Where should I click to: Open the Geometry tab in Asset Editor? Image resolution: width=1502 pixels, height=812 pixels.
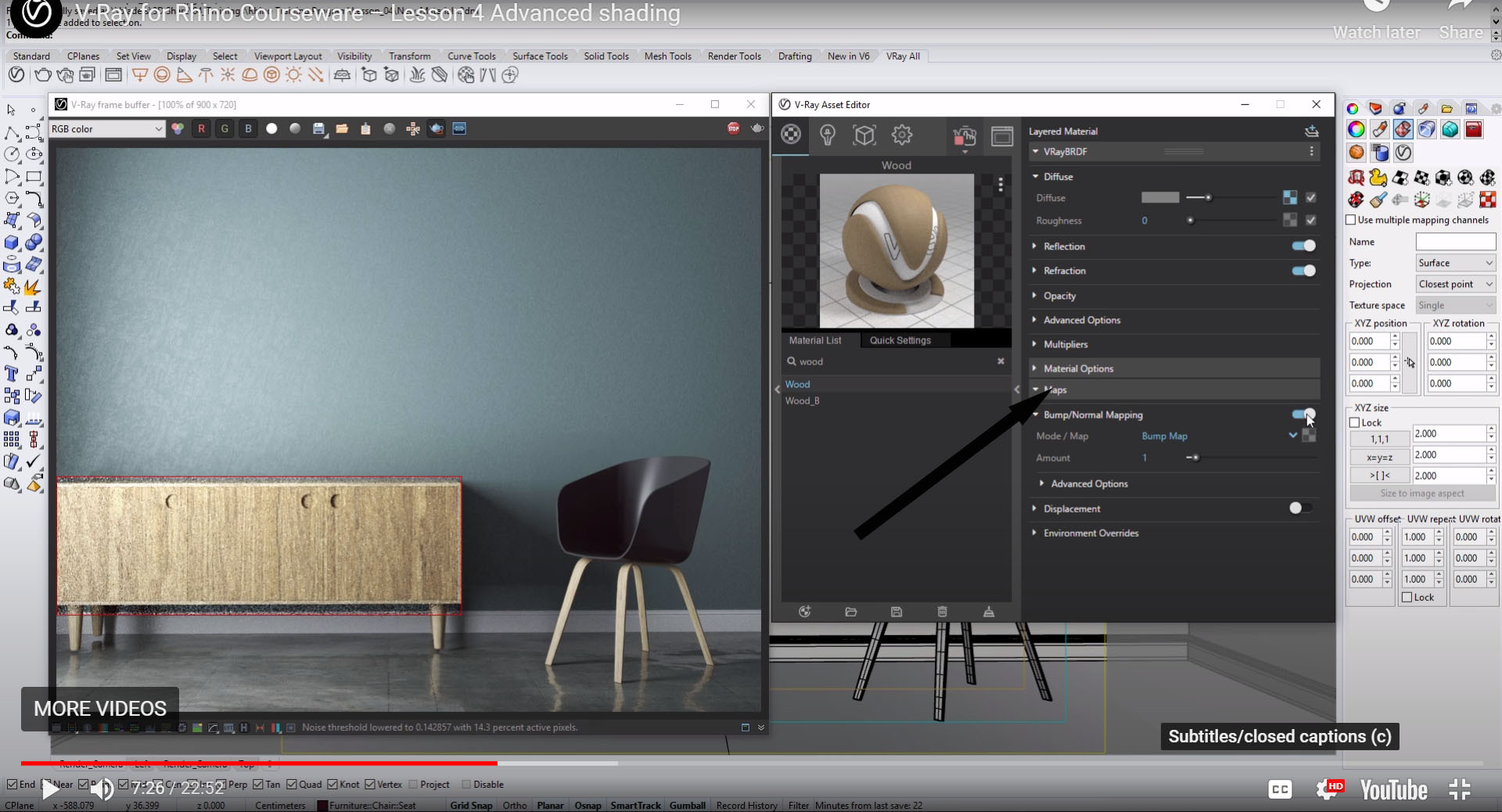coord(864,135)
